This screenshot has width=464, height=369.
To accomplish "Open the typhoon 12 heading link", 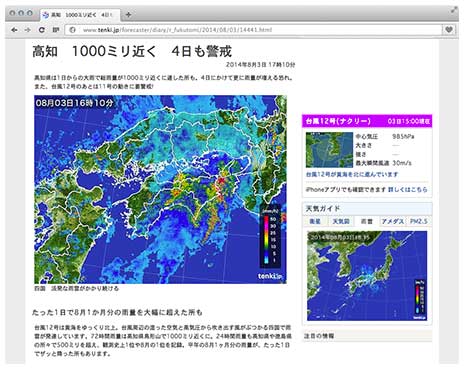I will tap(338, 121).
